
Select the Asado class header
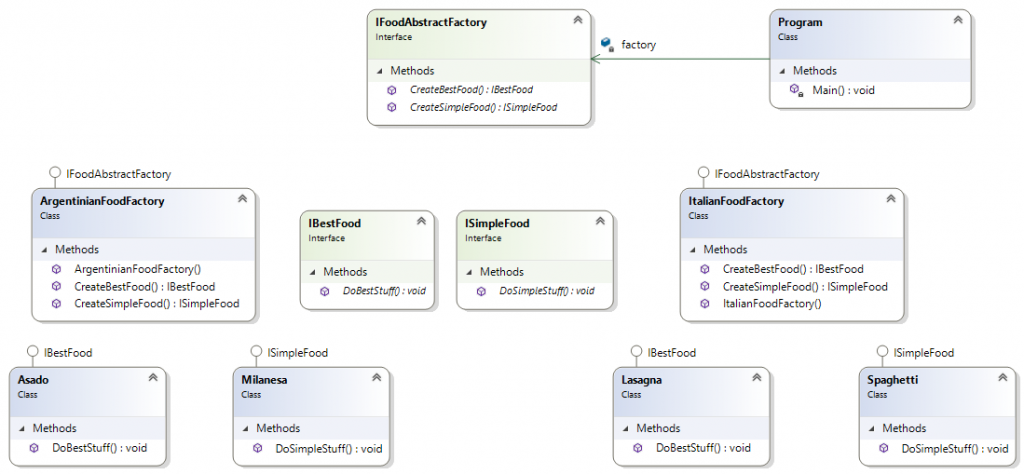[88, 386]
